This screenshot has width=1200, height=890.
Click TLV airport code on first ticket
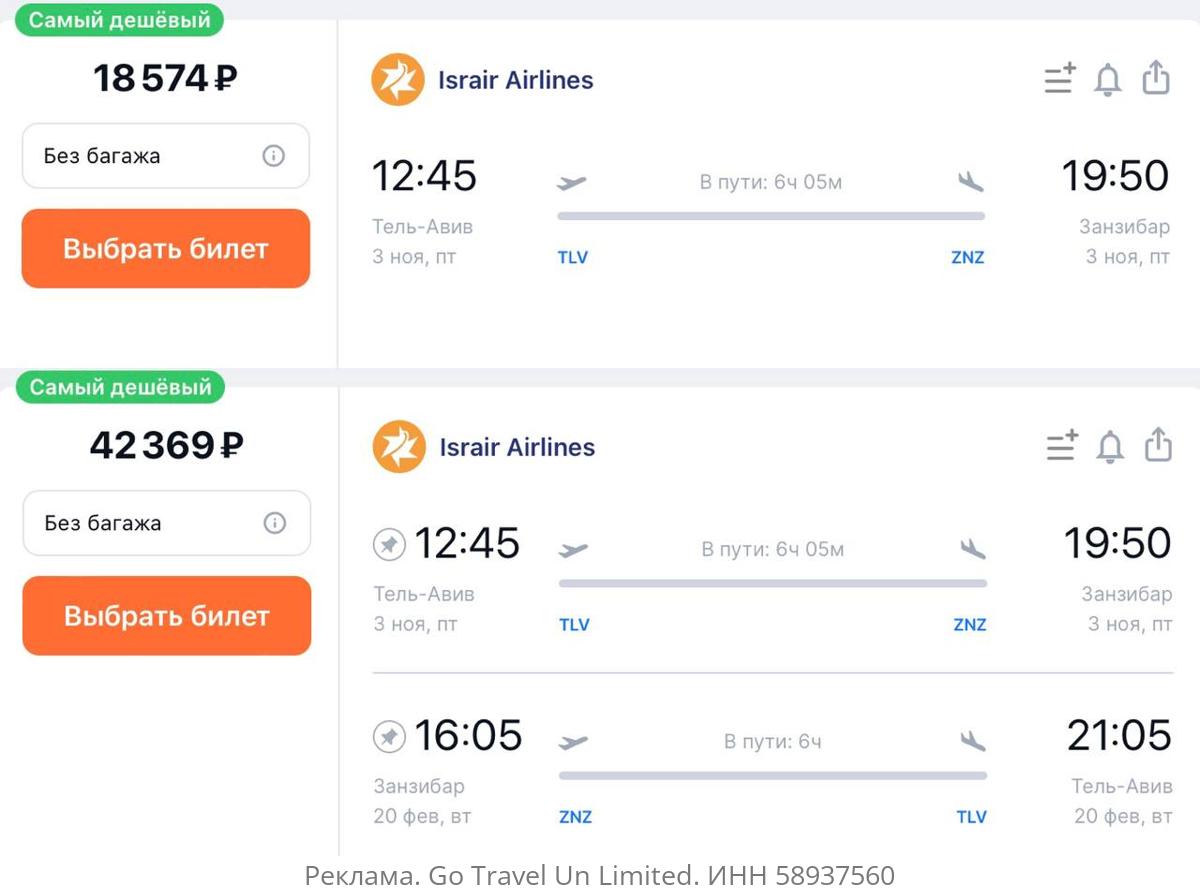573,257
